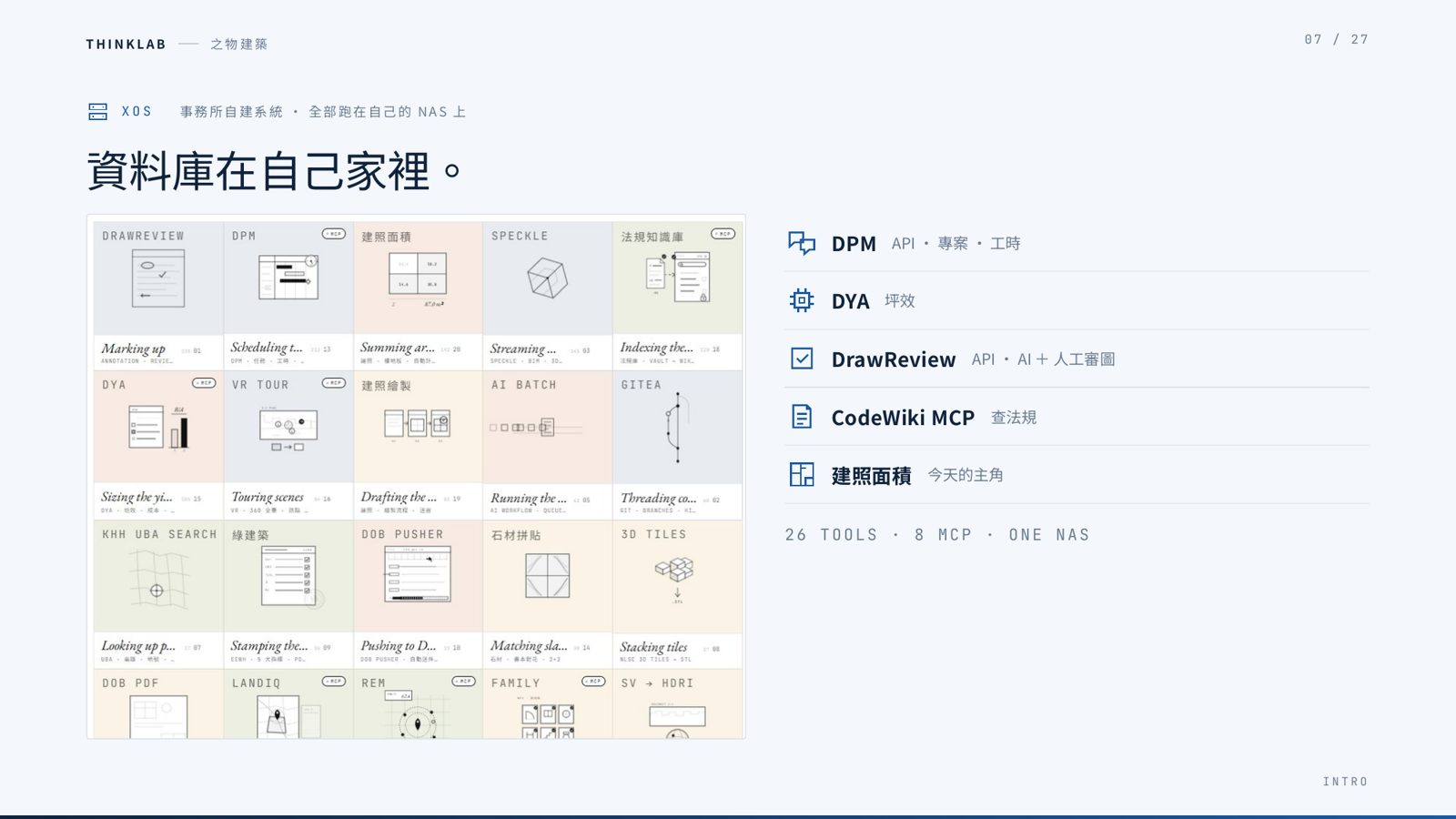This screenshot has height=819, width=1456.
Task: Select the MCP badge on the FAMILY card
Action: (x=593, y=681)
